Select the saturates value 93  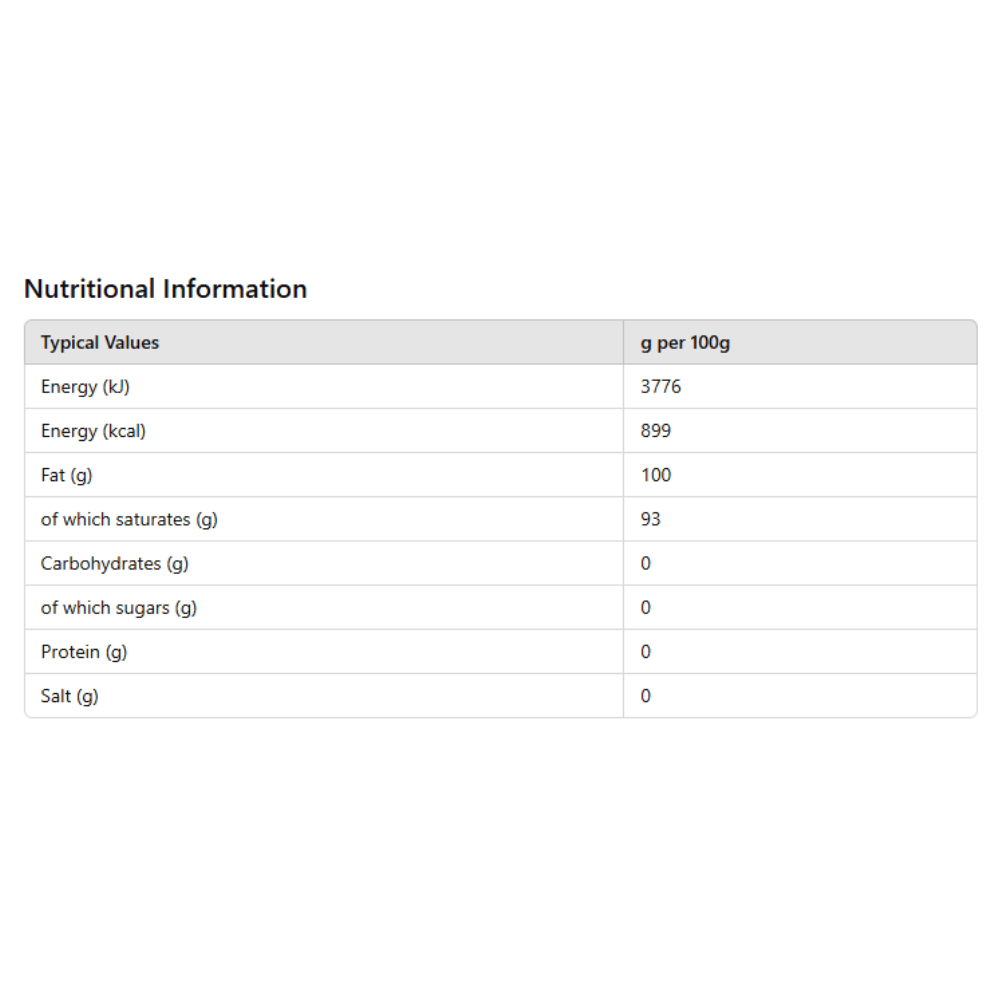click(x=651, y=519)
